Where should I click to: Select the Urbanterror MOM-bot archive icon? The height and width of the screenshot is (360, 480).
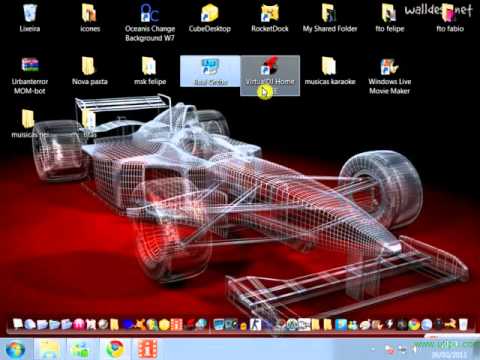(x=30, y=76)
